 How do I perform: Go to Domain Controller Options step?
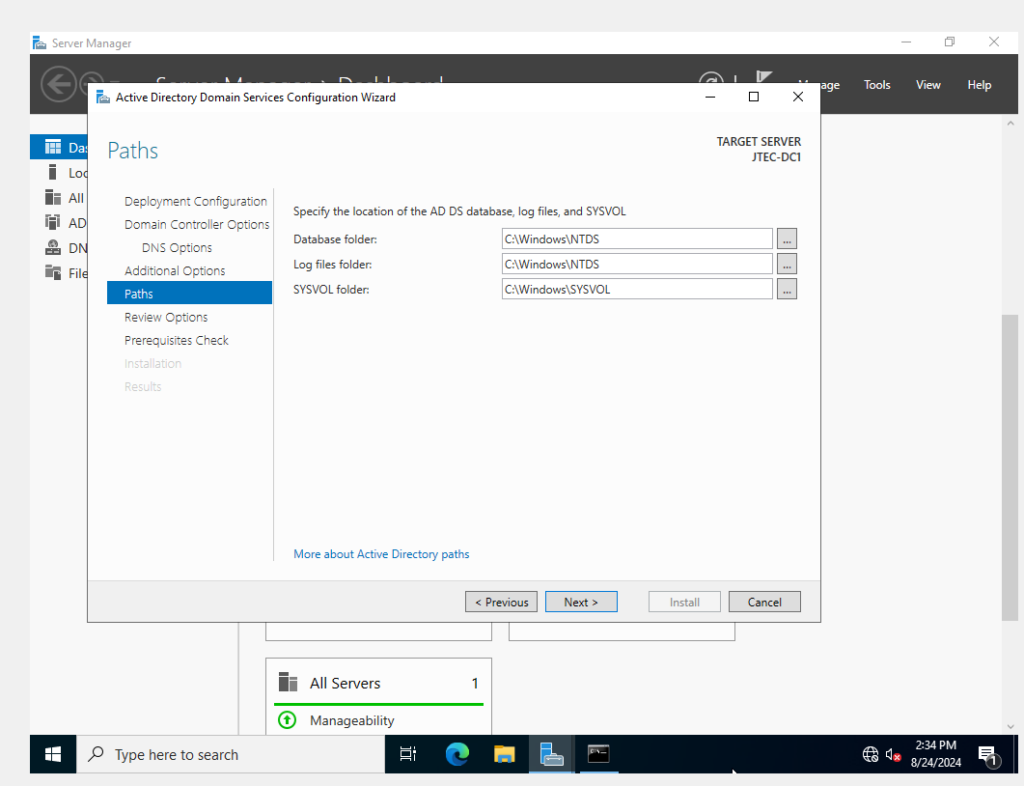[x=197, y=224]
